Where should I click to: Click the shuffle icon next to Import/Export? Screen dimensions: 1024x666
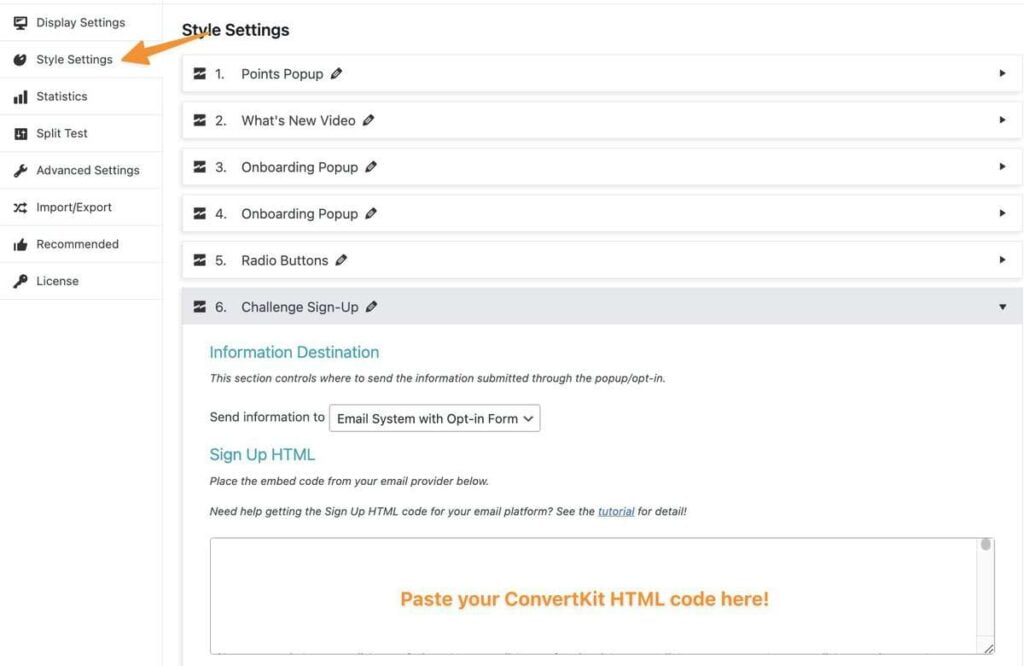pyautogui.click(x=18, y=207)
